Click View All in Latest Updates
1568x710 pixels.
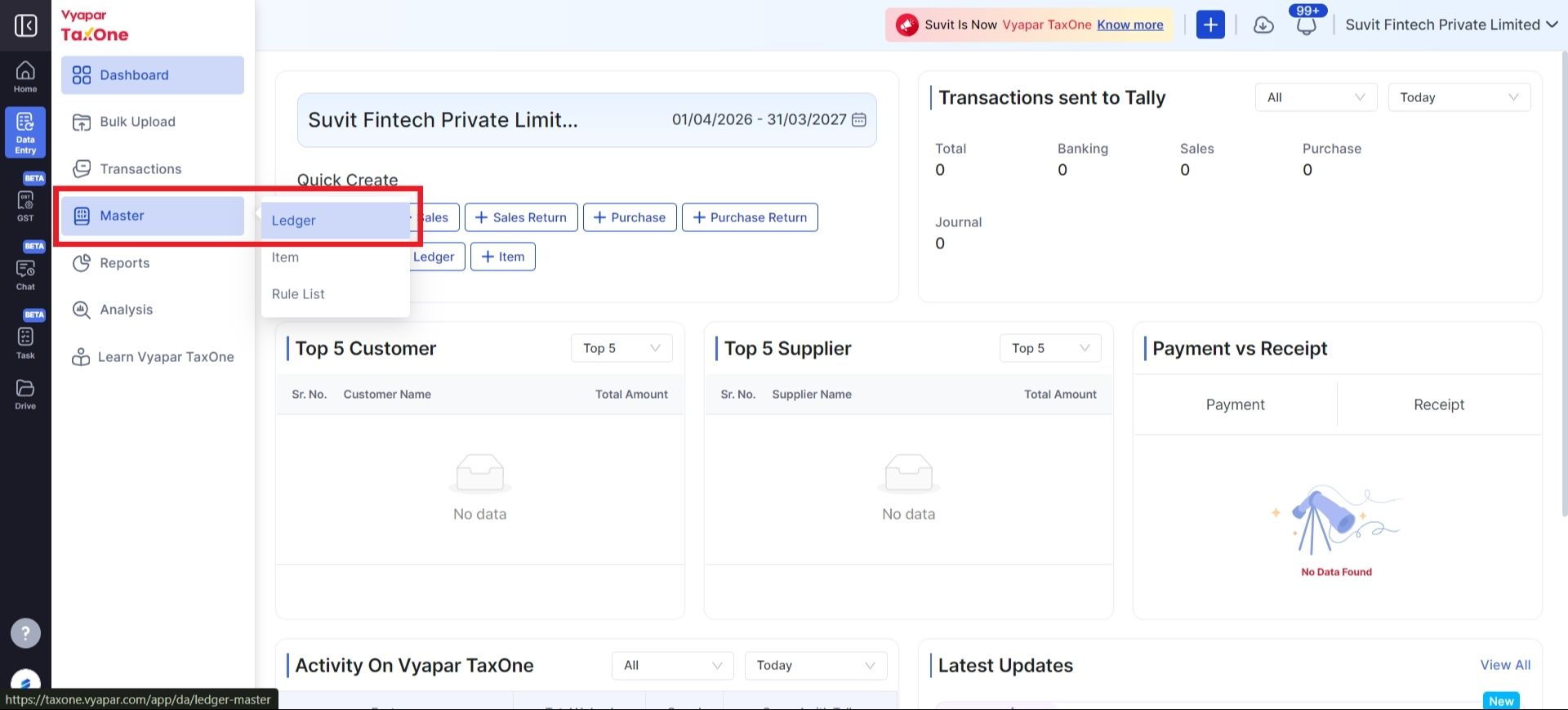click(1505, 665)
